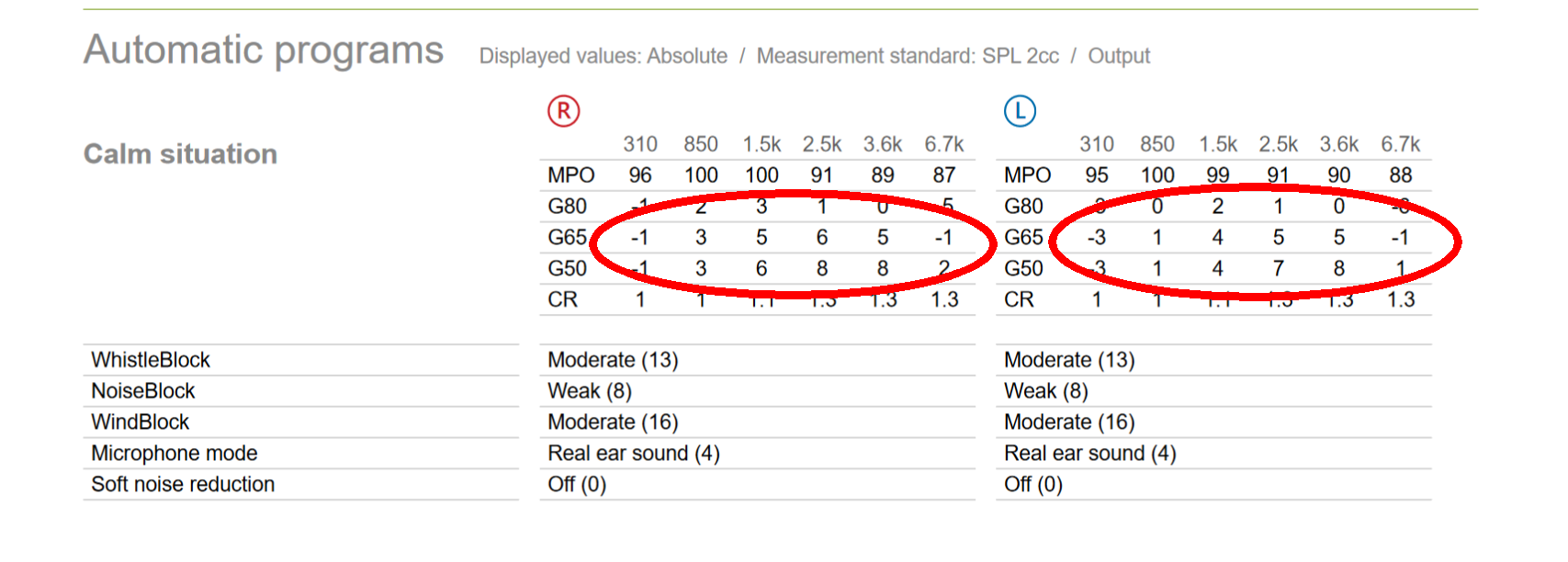Click left ear G65 row label
1568x562 pixels.
click(1024, 238)
